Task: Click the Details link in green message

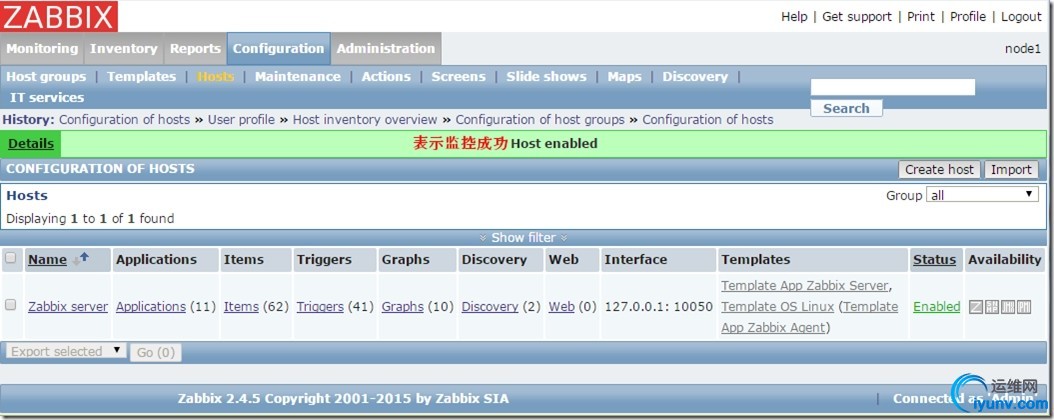Action: (x=31, y=143)
